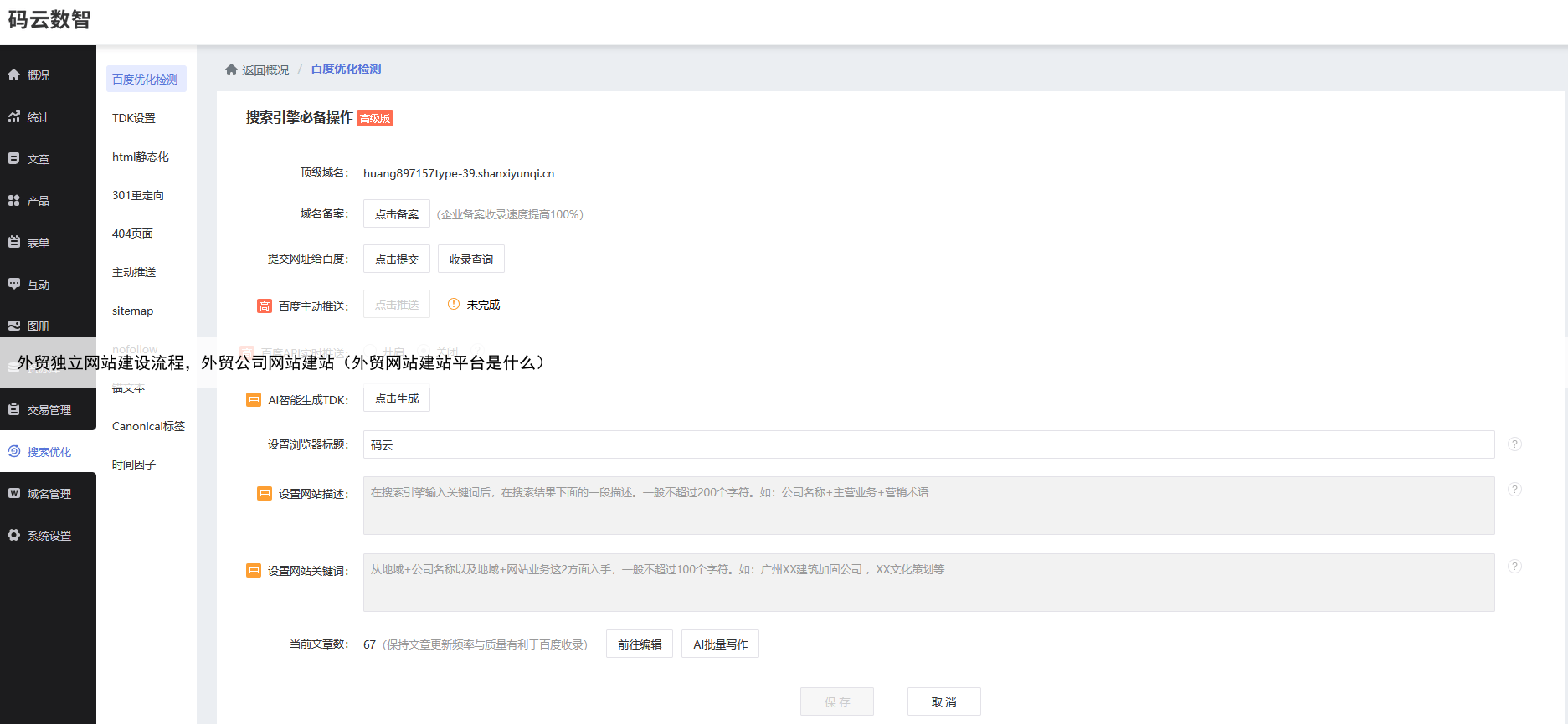Focus the browser title input containing 码云
The width and height of the screenshot is (1568, 724).
[x=928, y=445]
